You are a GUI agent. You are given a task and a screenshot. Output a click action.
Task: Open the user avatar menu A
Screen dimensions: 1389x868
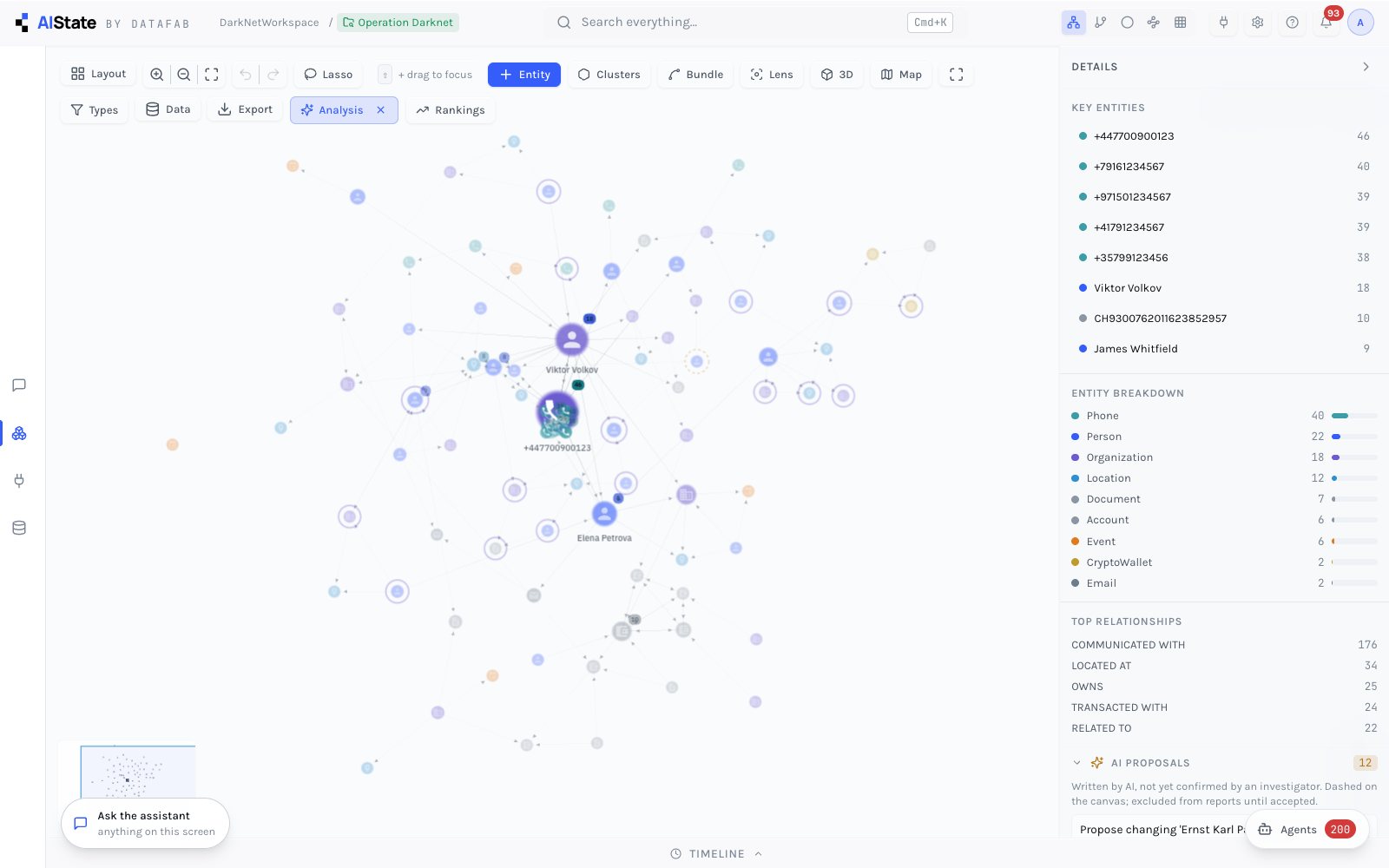coord(1360,23)
